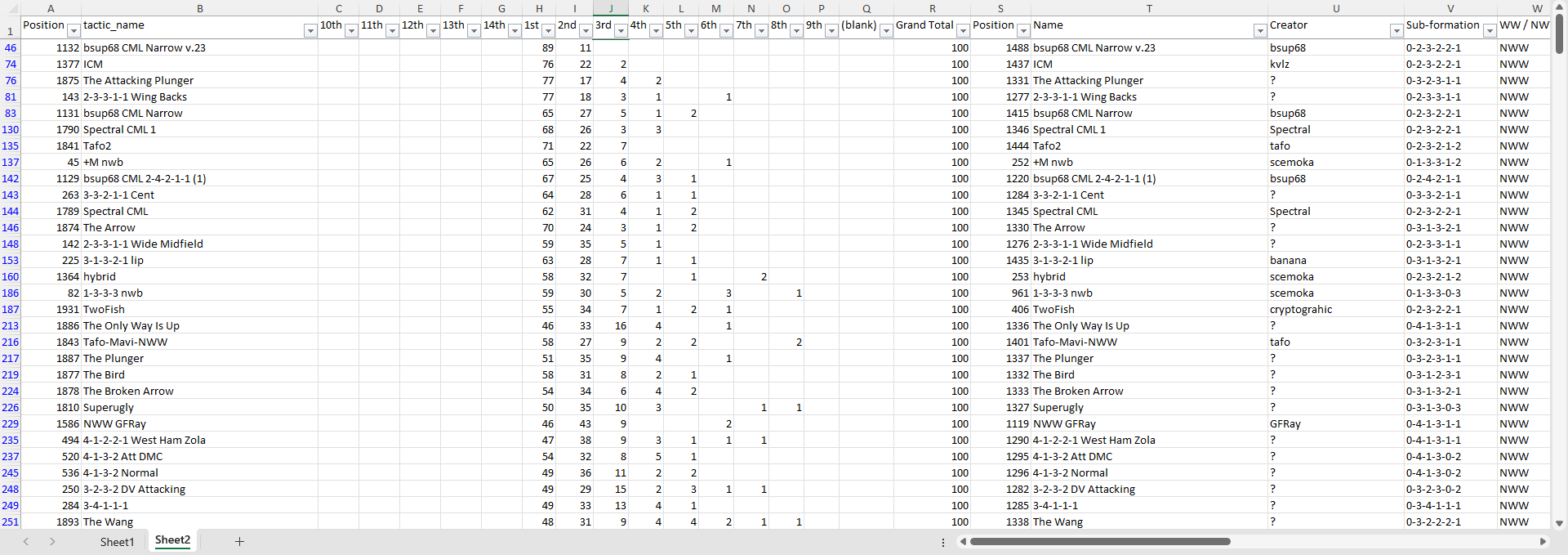This screenshot has width=1568, height=555.
Task: Click cell '4-1-2-2-1 West Ham Zola' in column B
Action: (x=200, y=440)
